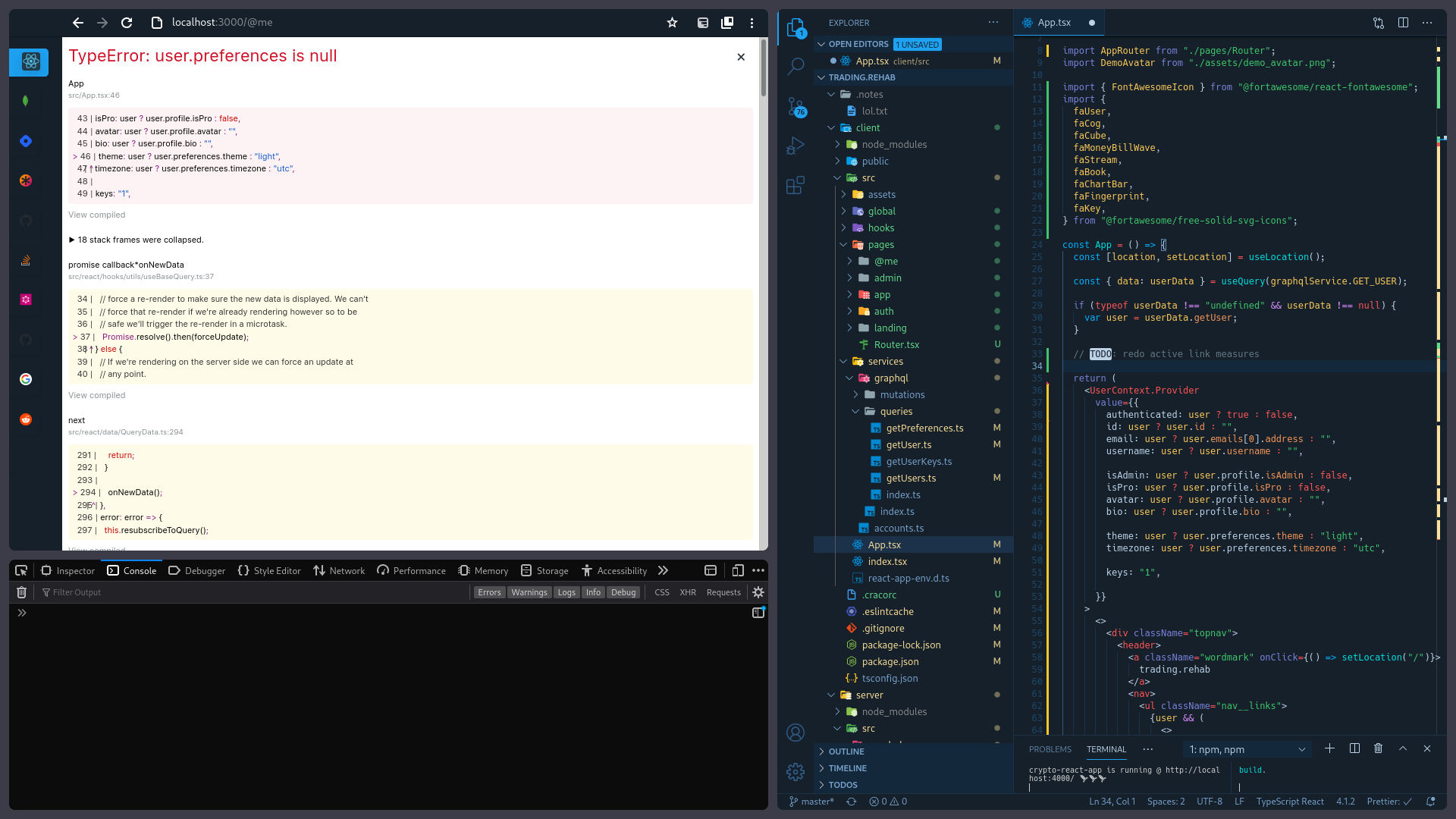1456x819 pixels.
Task: Open Source Control view with 76 badge
Action: 795,107
